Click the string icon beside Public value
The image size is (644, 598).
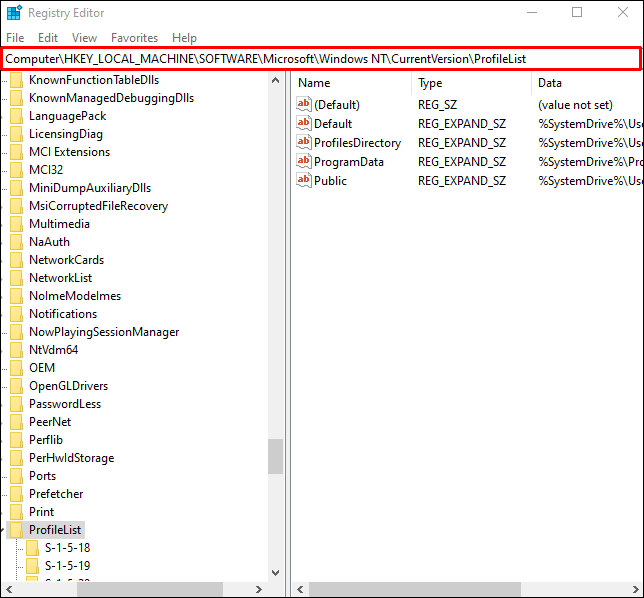click(304, 180)
